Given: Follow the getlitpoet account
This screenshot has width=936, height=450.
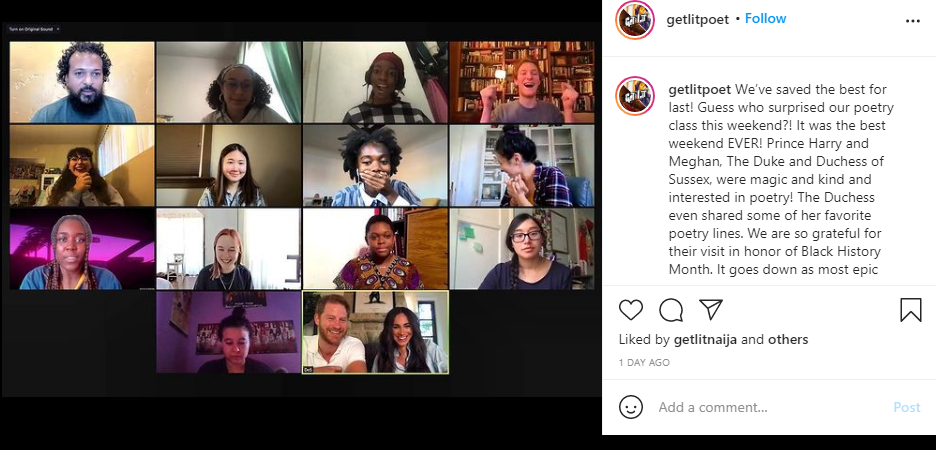Looking at the screenshot, I should (x=765, y=19).
